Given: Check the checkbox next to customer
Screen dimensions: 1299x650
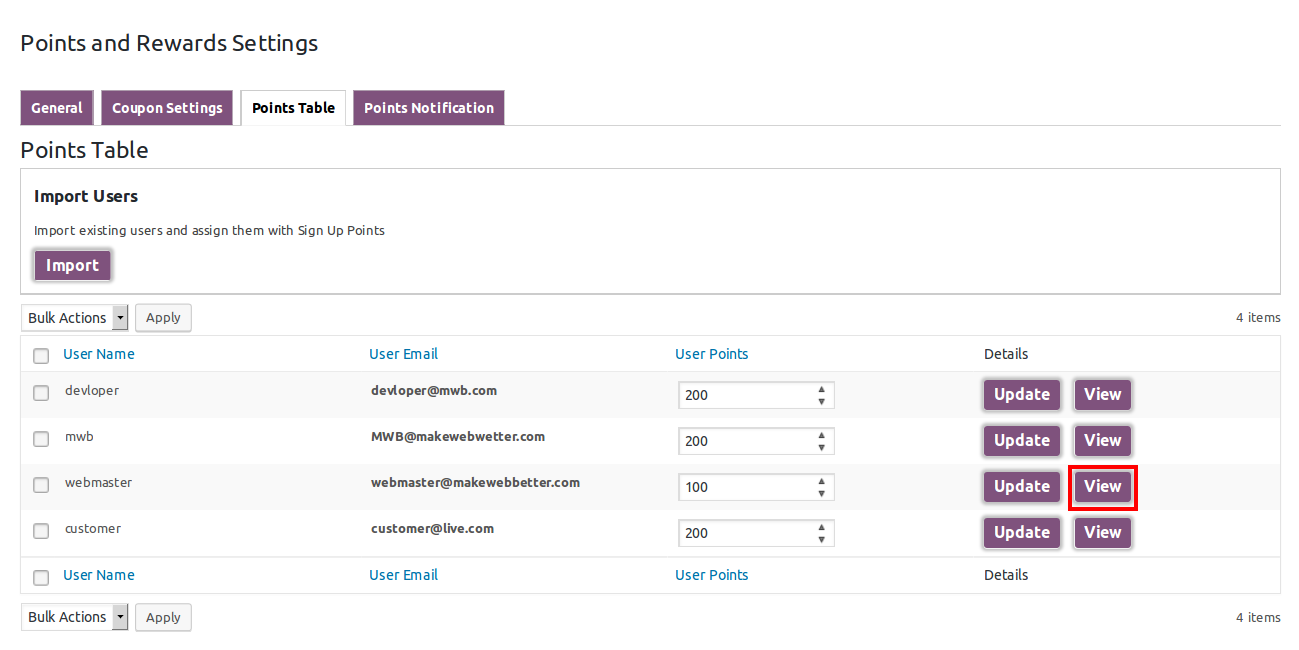Looking at the screenshot, I should [x=40, y=530].
